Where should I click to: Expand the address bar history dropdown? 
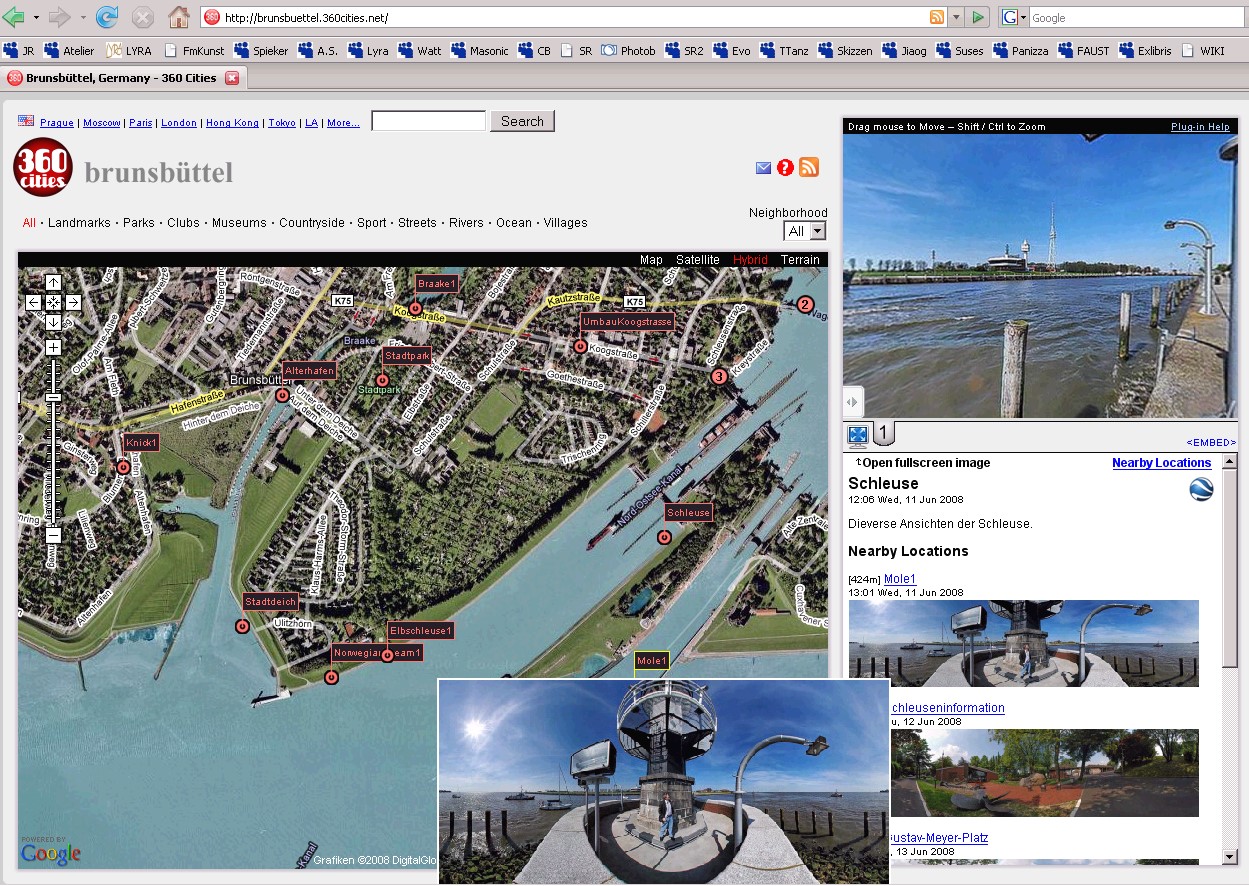(x=955, y=18)
